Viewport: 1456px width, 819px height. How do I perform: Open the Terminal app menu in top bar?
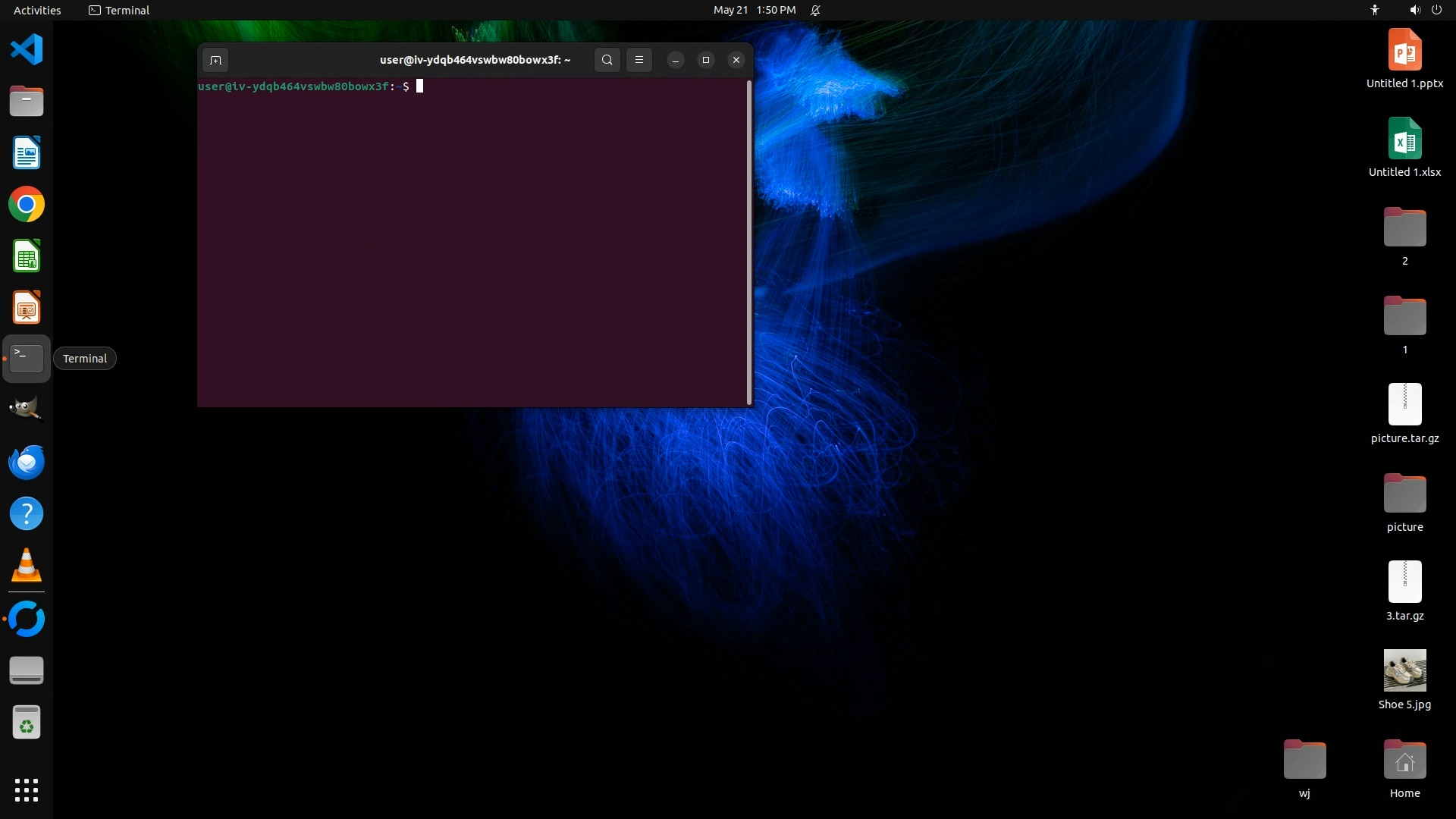pyautogui.click(x=119, y=10)
